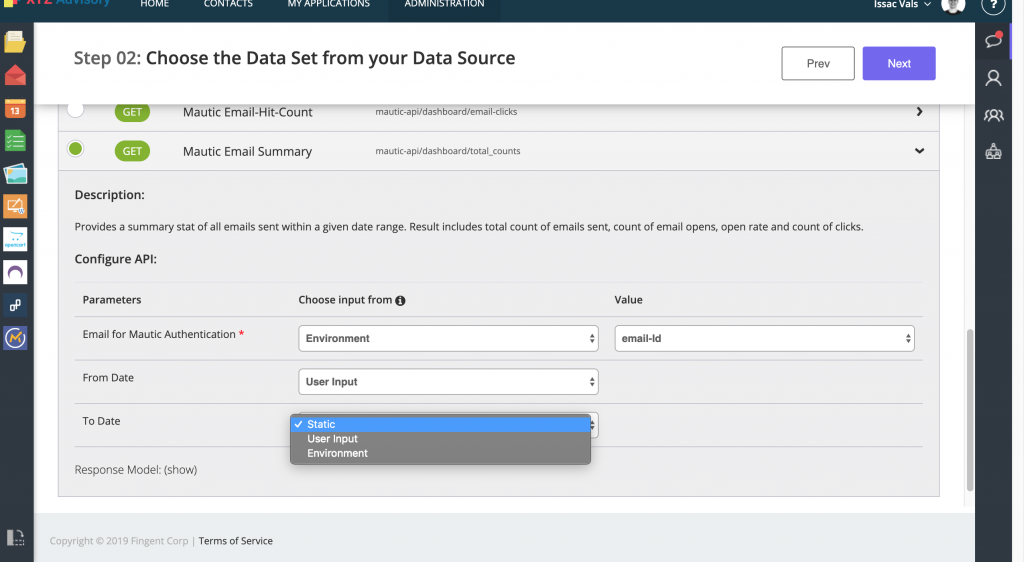This screenshot has width=1024, height=562.
Task: Open the dark blue link app sidebar icon
Action: (x=15, y=305)
